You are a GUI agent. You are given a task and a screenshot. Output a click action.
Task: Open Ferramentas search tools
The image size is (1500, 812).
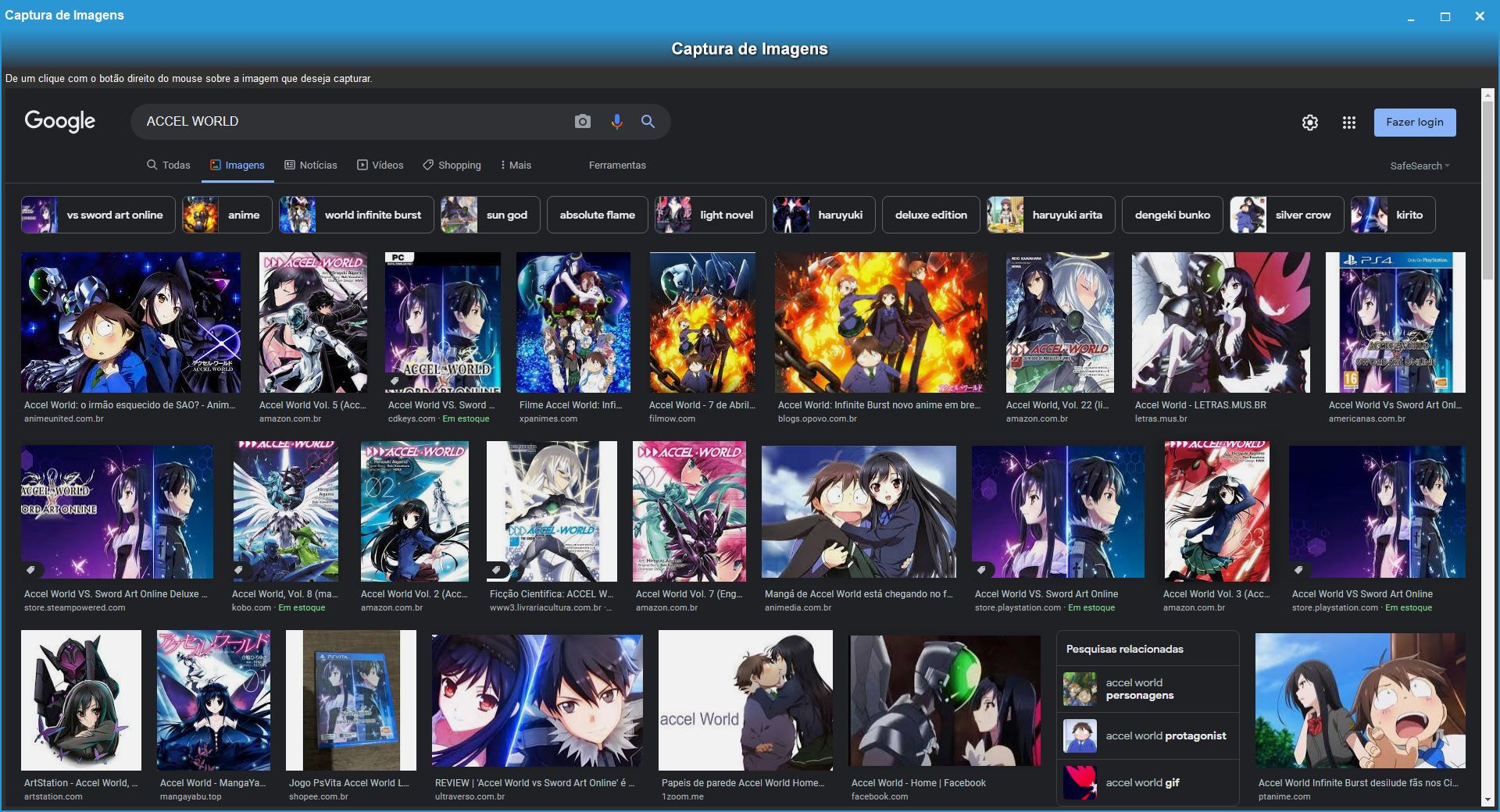(617, 166)
